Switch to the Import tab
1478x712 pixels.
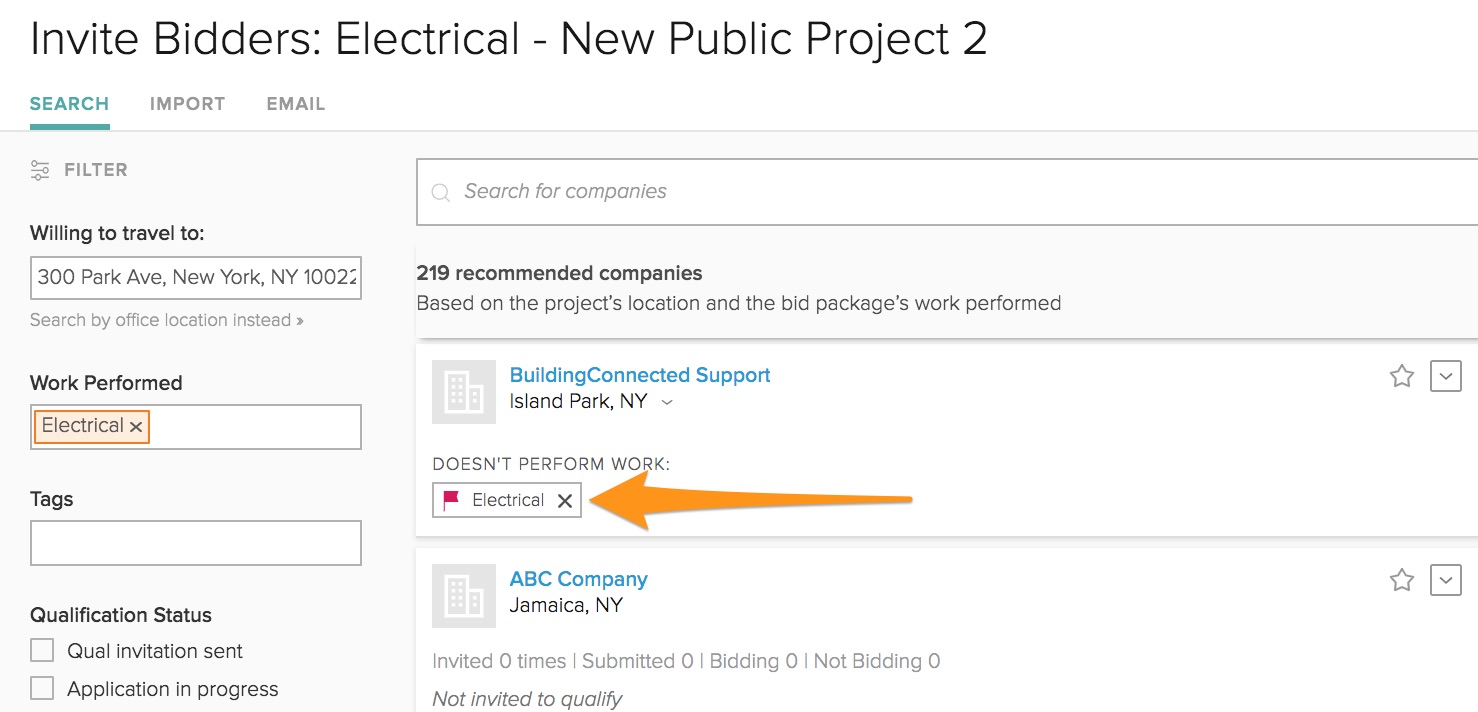click(187, 104)
